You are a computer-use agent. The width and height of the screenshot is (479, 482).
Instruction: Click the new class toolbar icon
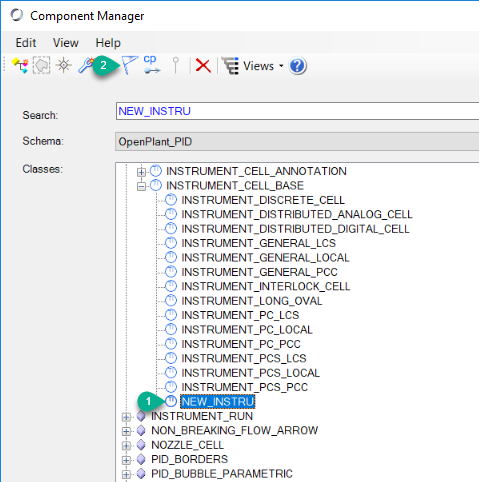click(20, 65)
